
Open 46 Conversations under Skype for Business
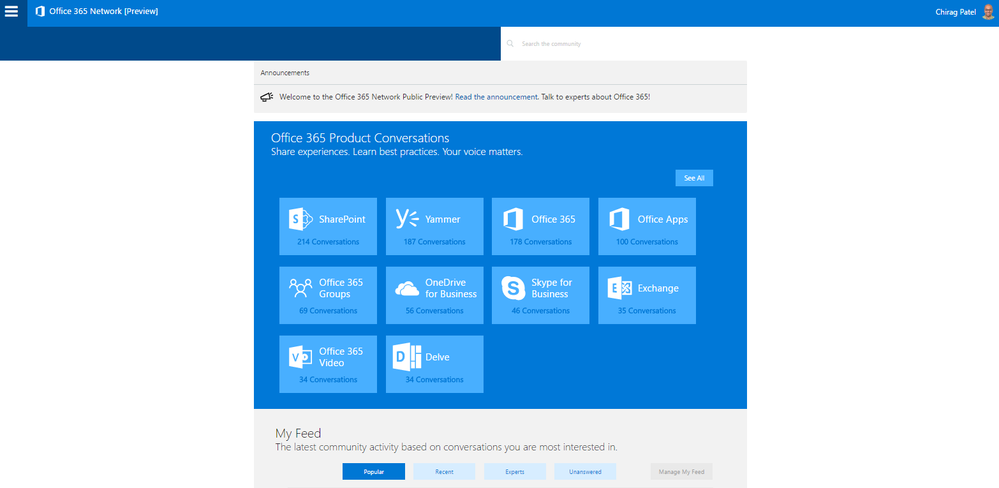click(x=540, y=311)
